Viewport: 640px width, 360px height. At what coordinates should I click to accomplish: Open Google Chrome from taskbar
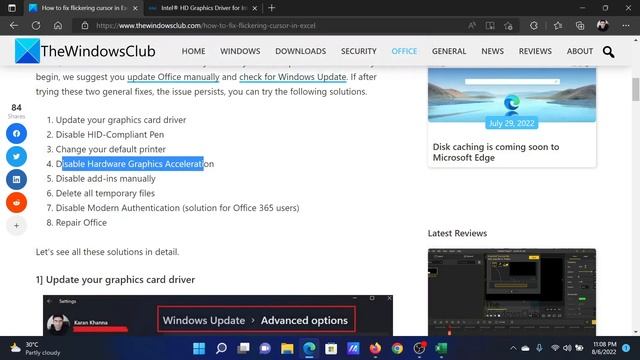397,348
